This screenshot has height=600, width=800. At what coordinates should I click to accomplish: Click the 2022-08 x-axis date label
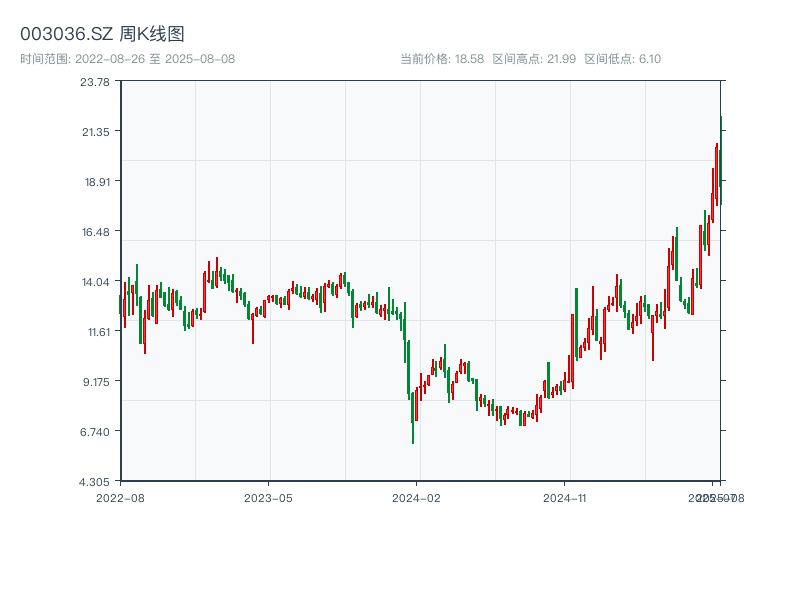[x=120, y=497]
